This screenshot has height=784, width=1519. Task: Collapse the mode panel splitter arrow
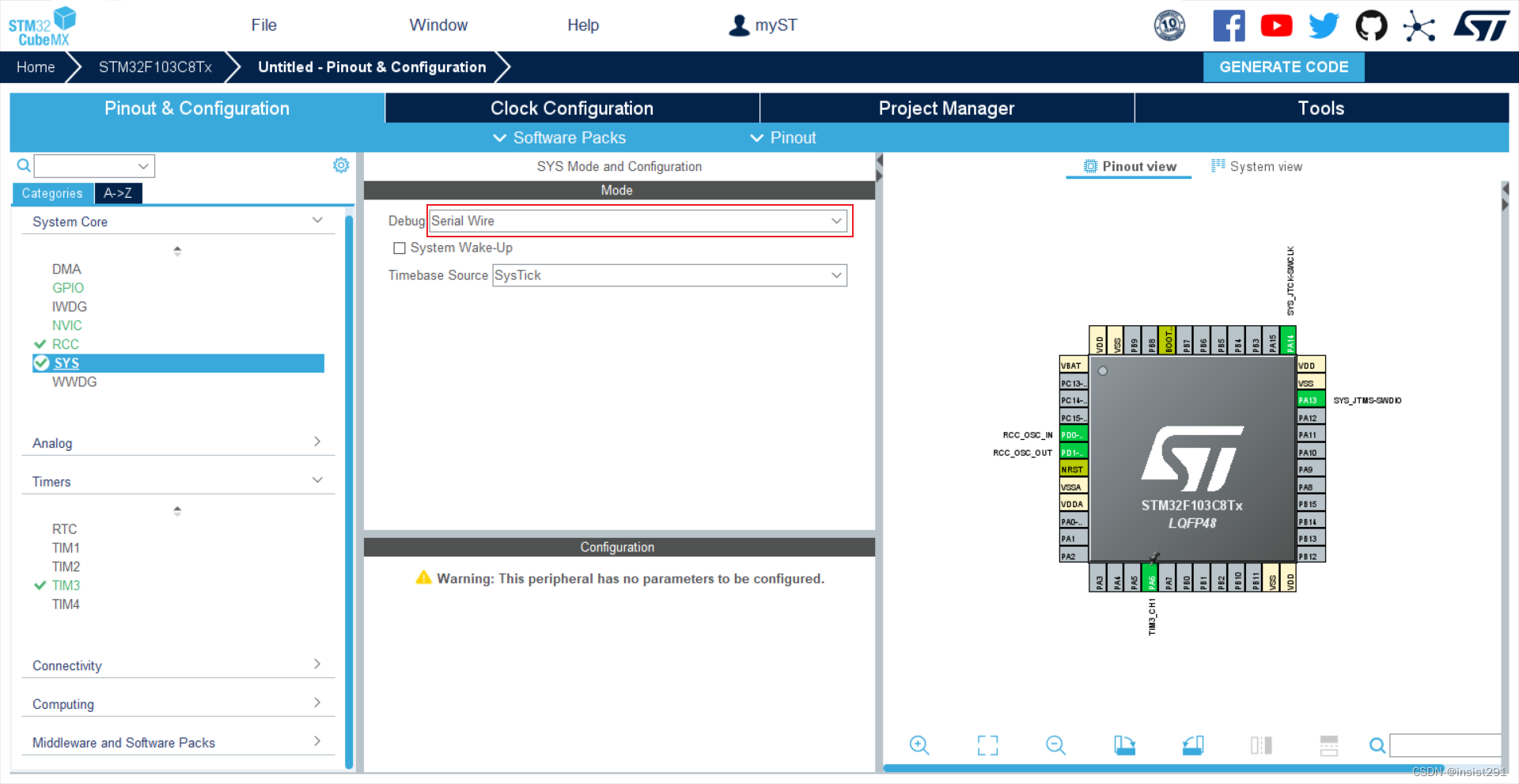(x=879, y=161)
